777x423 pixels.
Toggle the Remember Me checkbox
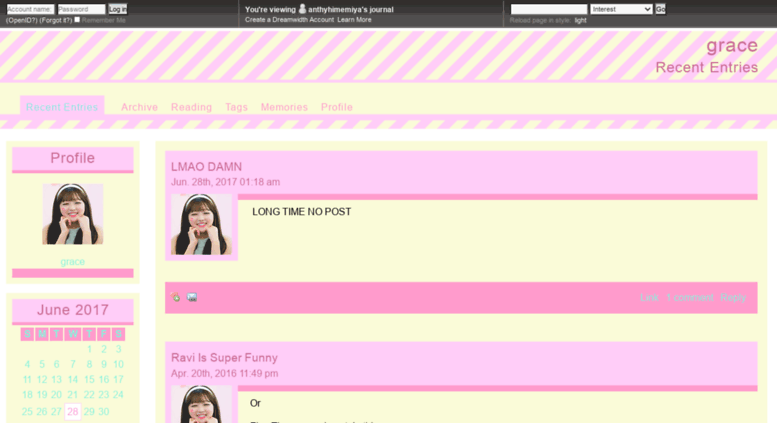(77, 20)
